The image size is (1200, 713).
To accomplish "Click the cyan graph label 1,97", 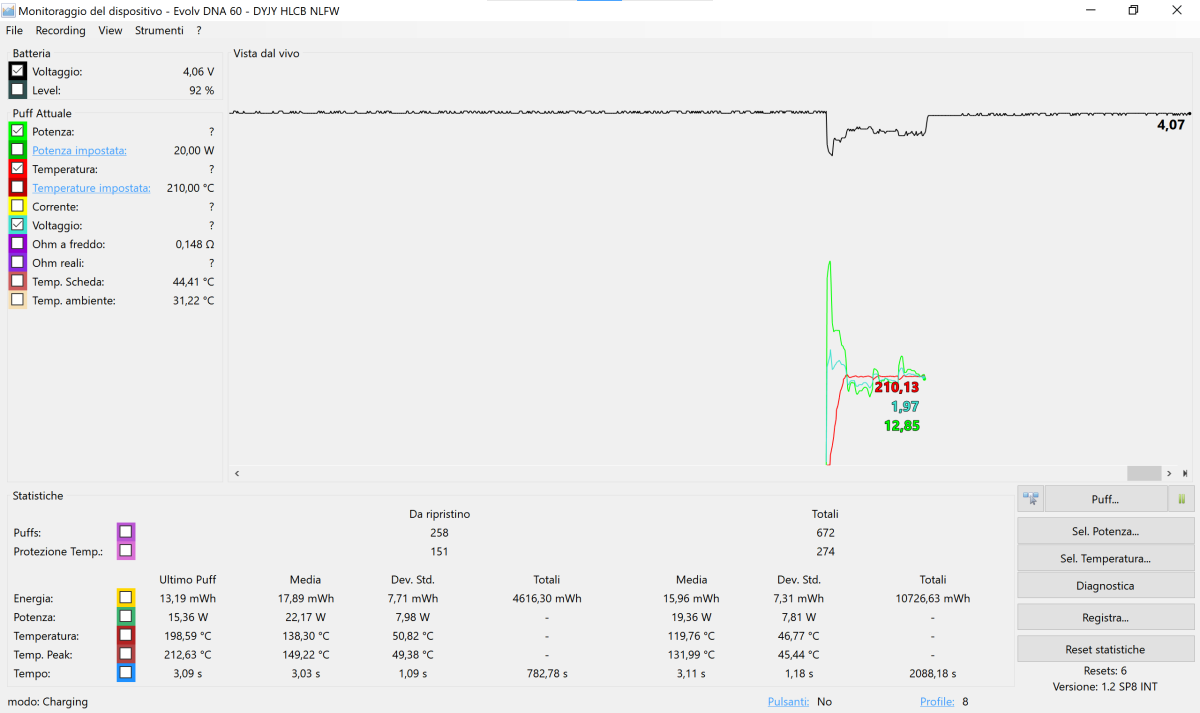I will [905, 406].
